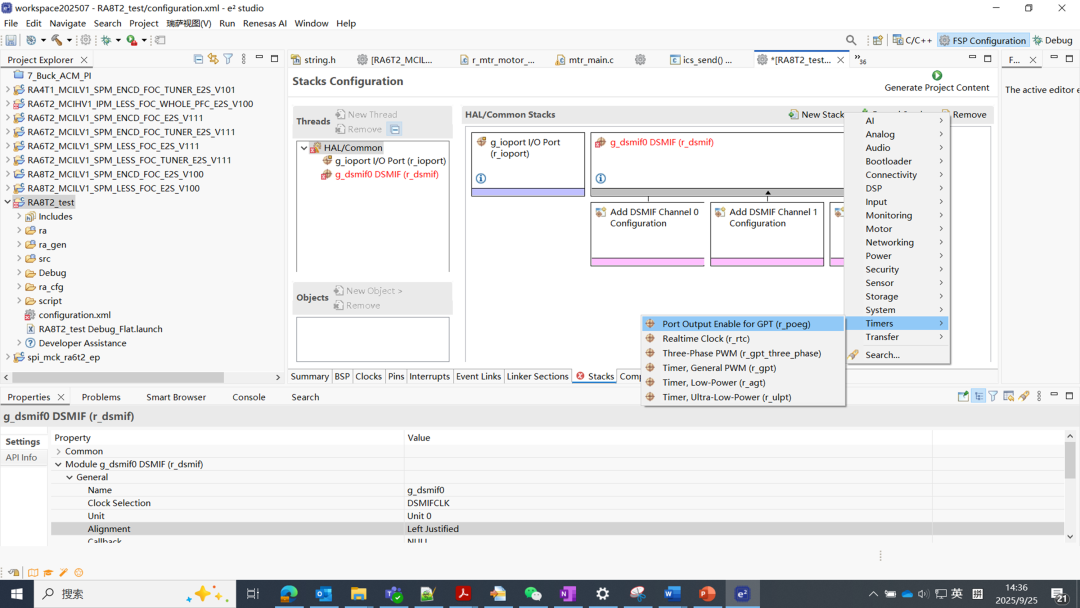The width and height of the screenshot is (1080, 608).
Task: Open Microsoft Edge from the taskbar
Action: 289,594
